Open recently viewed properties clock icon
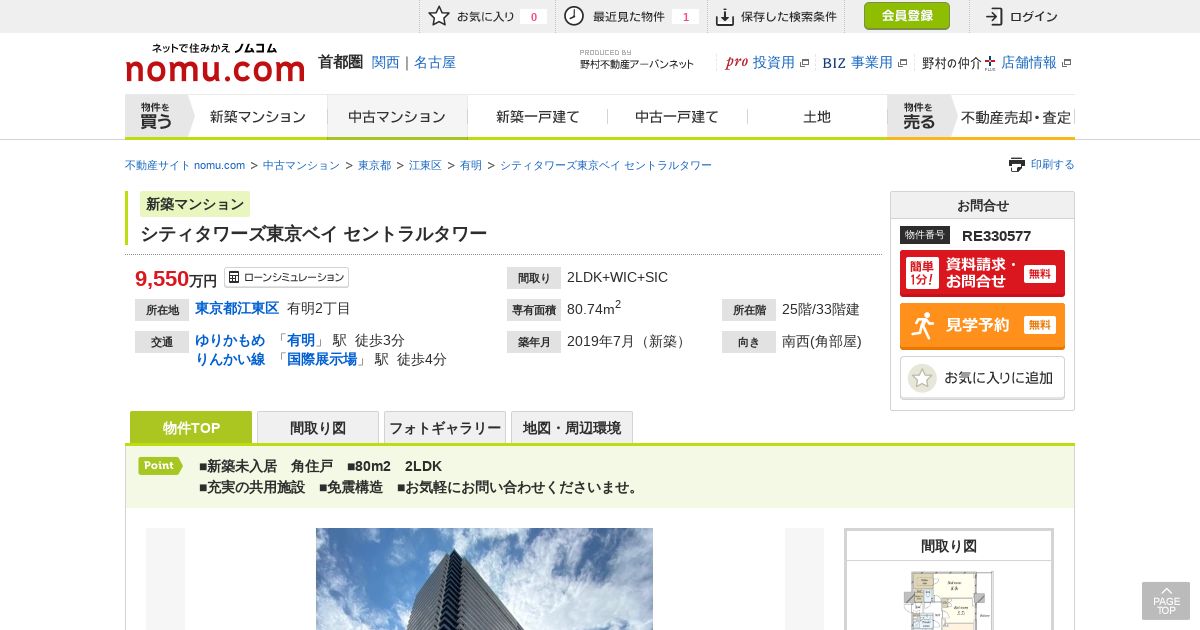The height and width of the screenshot is (630, 1200). [x=574, y=16]
